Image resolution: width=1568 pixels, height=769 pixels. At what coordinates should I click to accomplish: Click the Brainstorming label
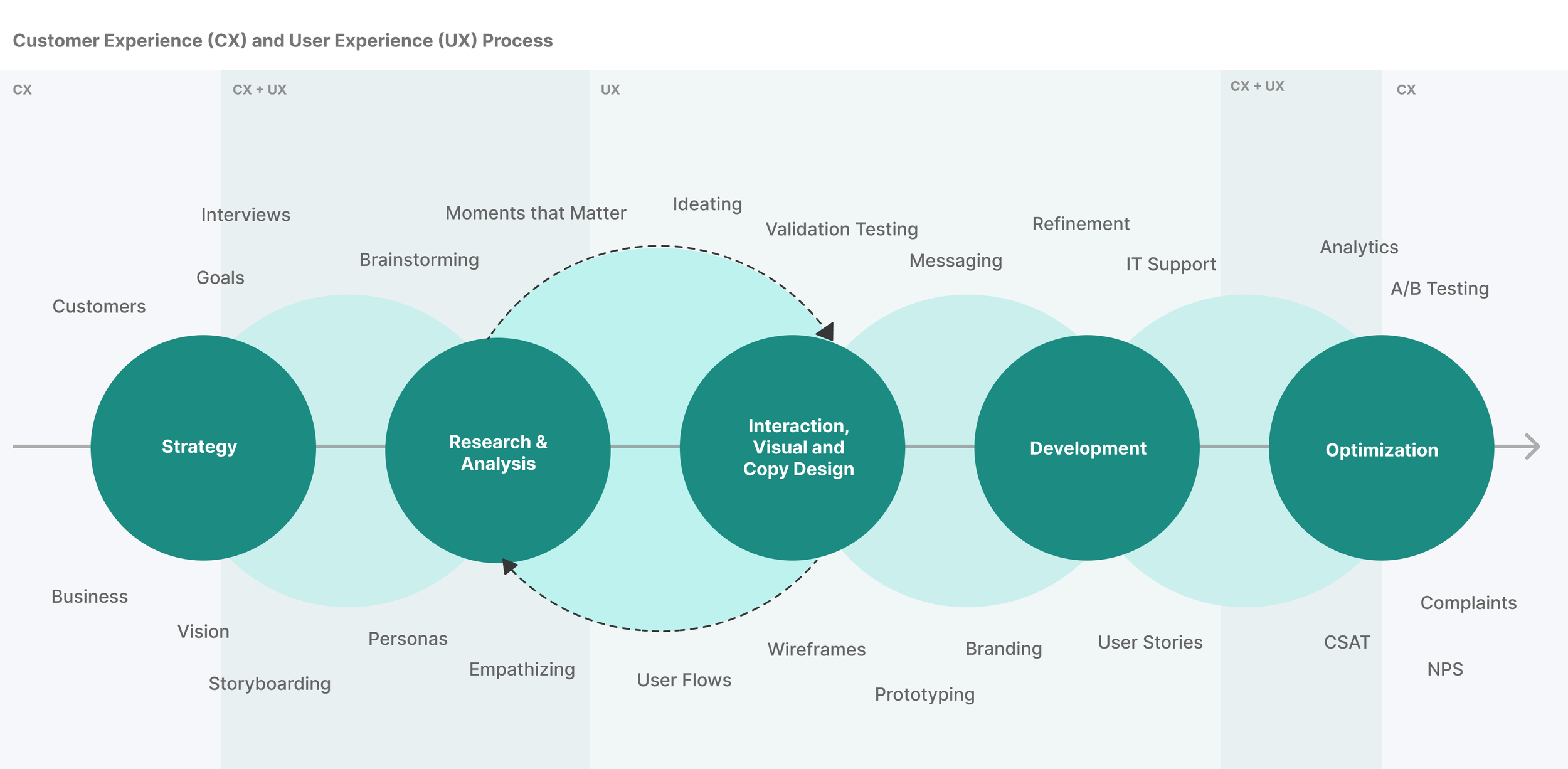(x=419, y=260)
